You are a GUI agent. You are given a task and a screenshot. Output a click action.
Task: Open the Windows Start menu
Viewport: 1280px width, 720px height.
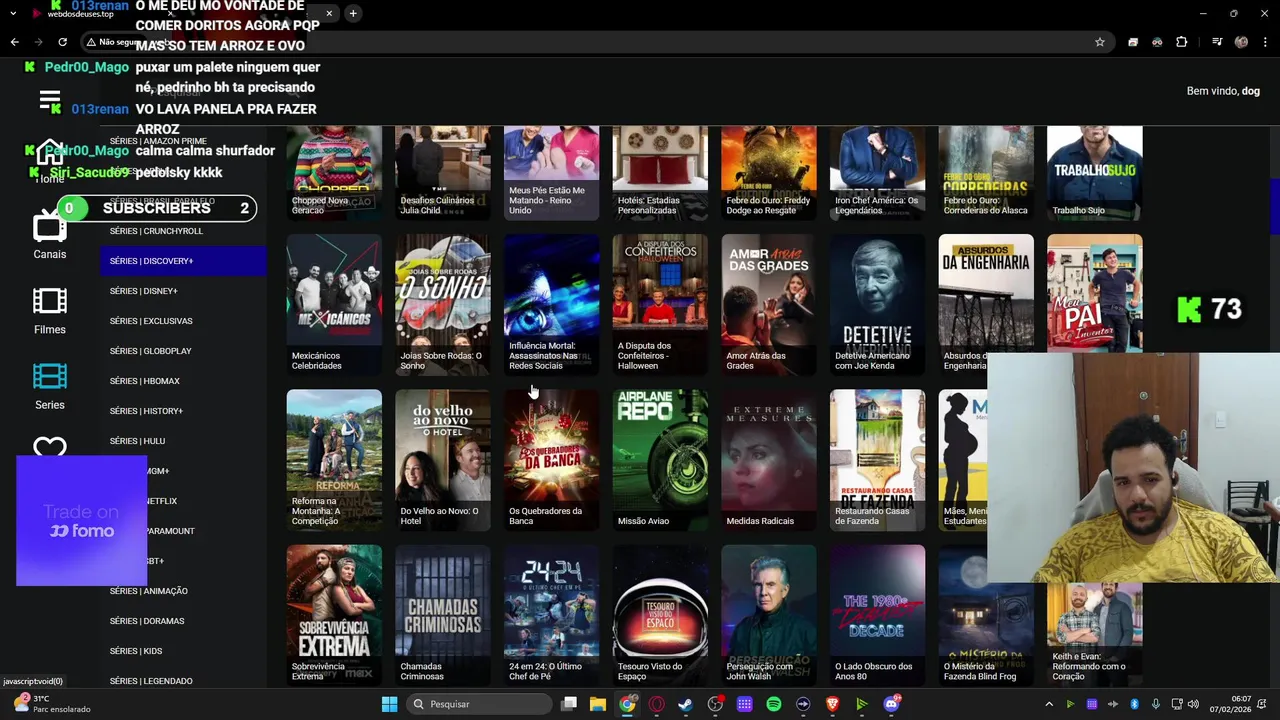[389, 704]
